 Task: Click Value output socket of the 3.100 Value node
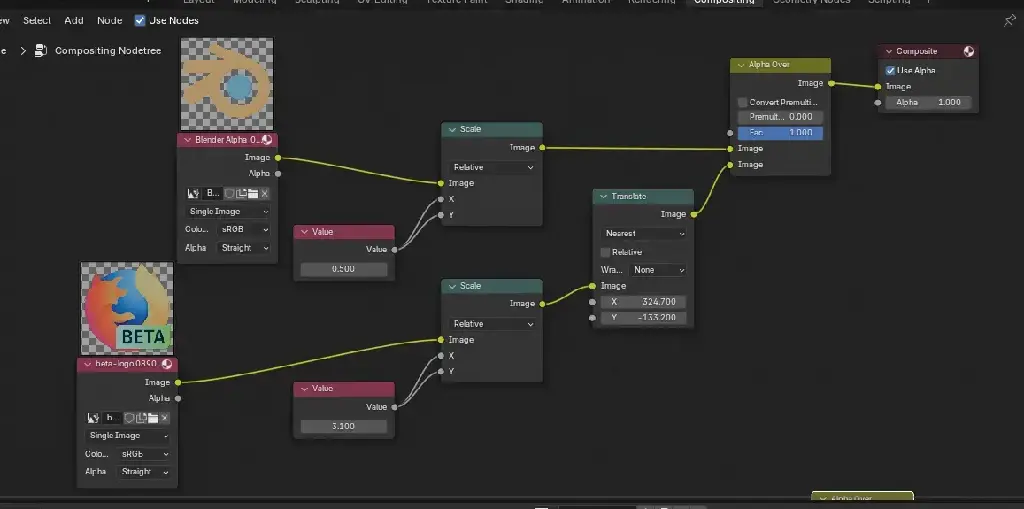(x=394, y=406)
